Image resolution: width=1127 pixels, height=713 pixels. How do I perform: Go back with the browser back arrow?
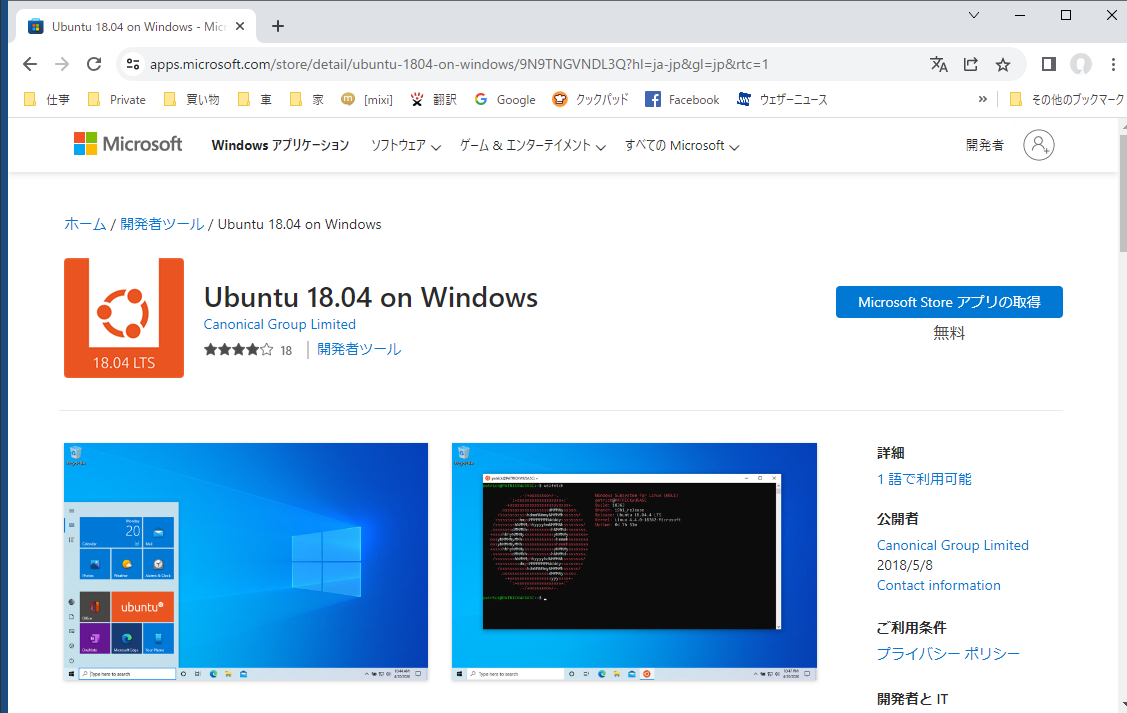[x=29, y=64]
